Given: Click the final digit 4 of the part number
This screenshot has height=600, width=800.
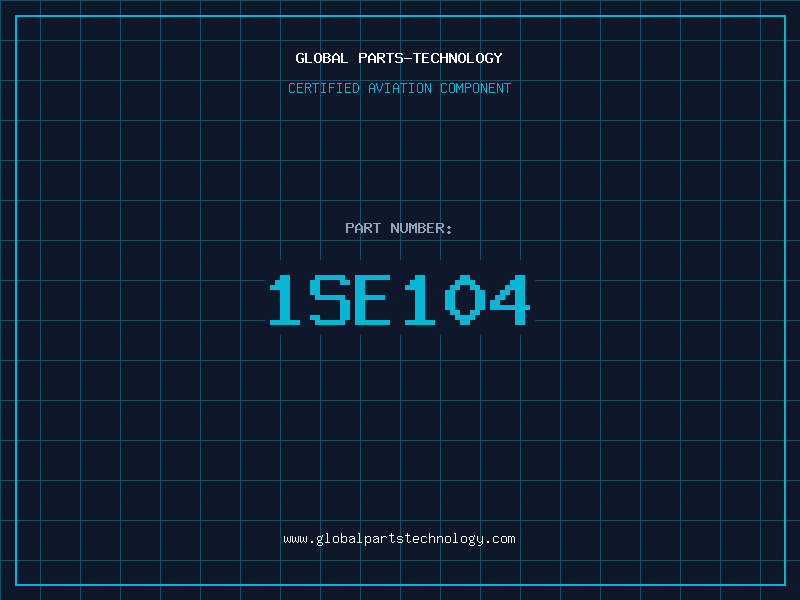Looking at the screenshot, I should coord(508,300).
